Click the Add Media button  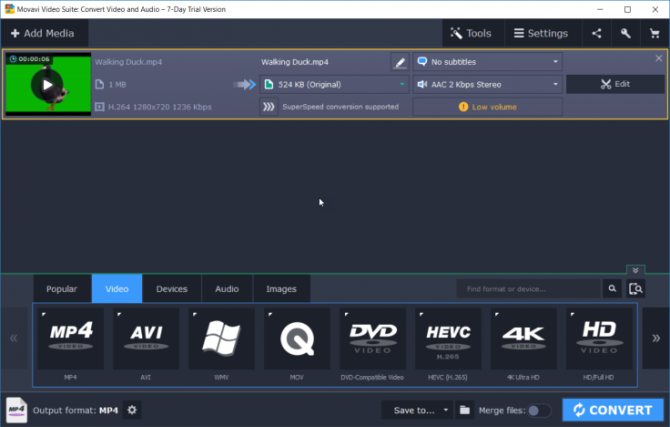(44, 33)
